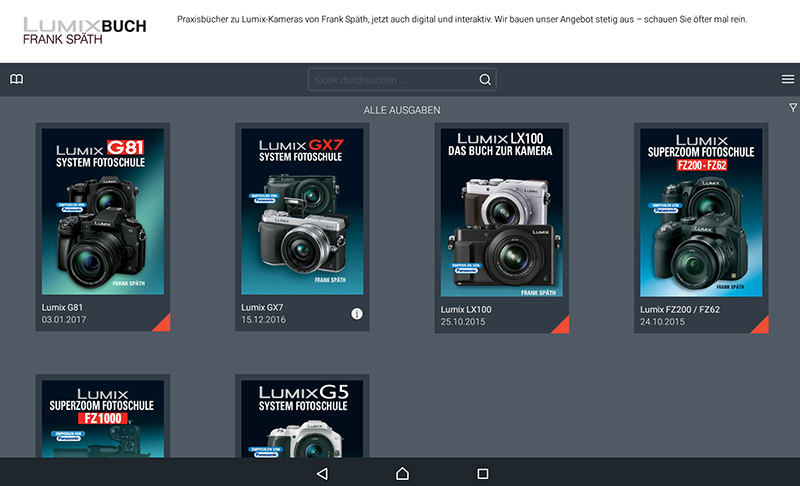Screen dimensions: 800x486
Task: Click the red corner on Lumix FZ200 / FZ62
Action: point(762,326)
